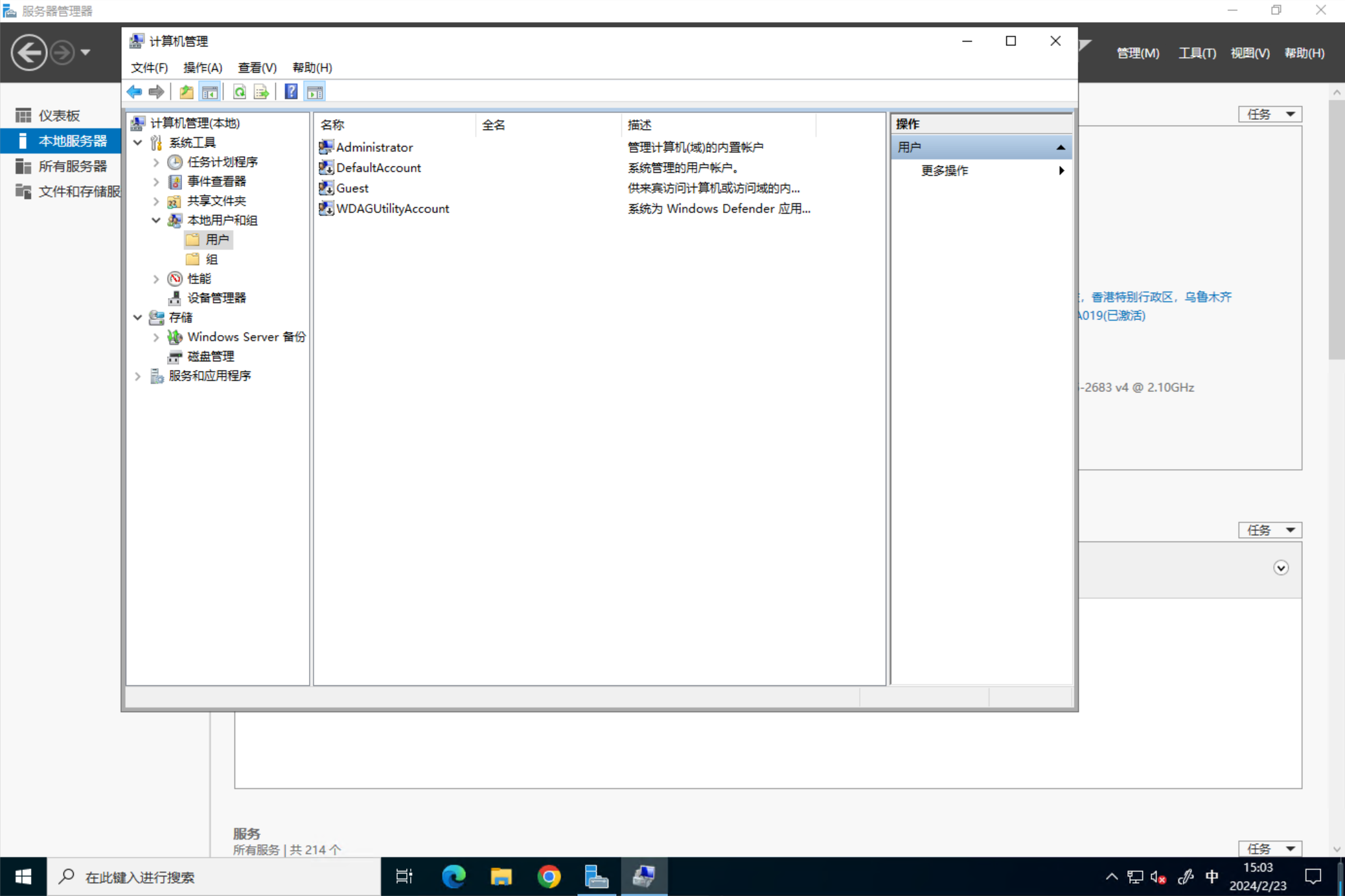Screen dimensions: 1345x896
Task: Open Device Manager (设备管理器) node
Action: pyautogui.click(x=216, y=298)
